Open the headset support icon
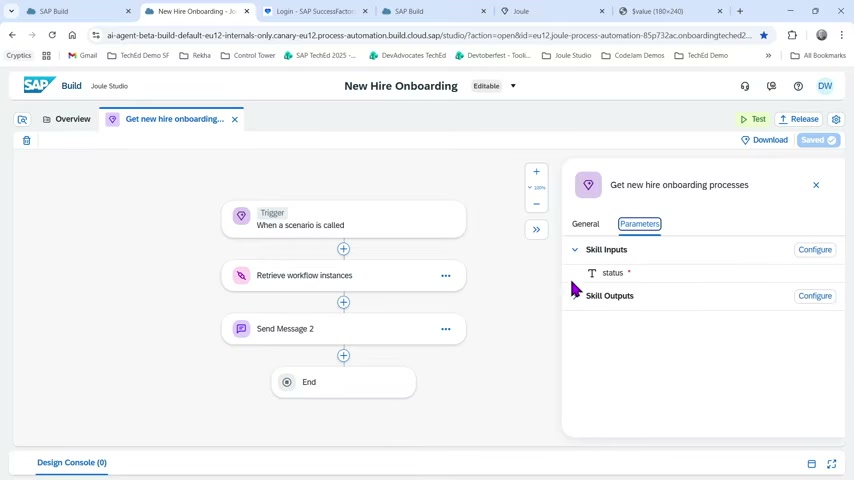Screen dimensions: 854x480 [745, 86]
